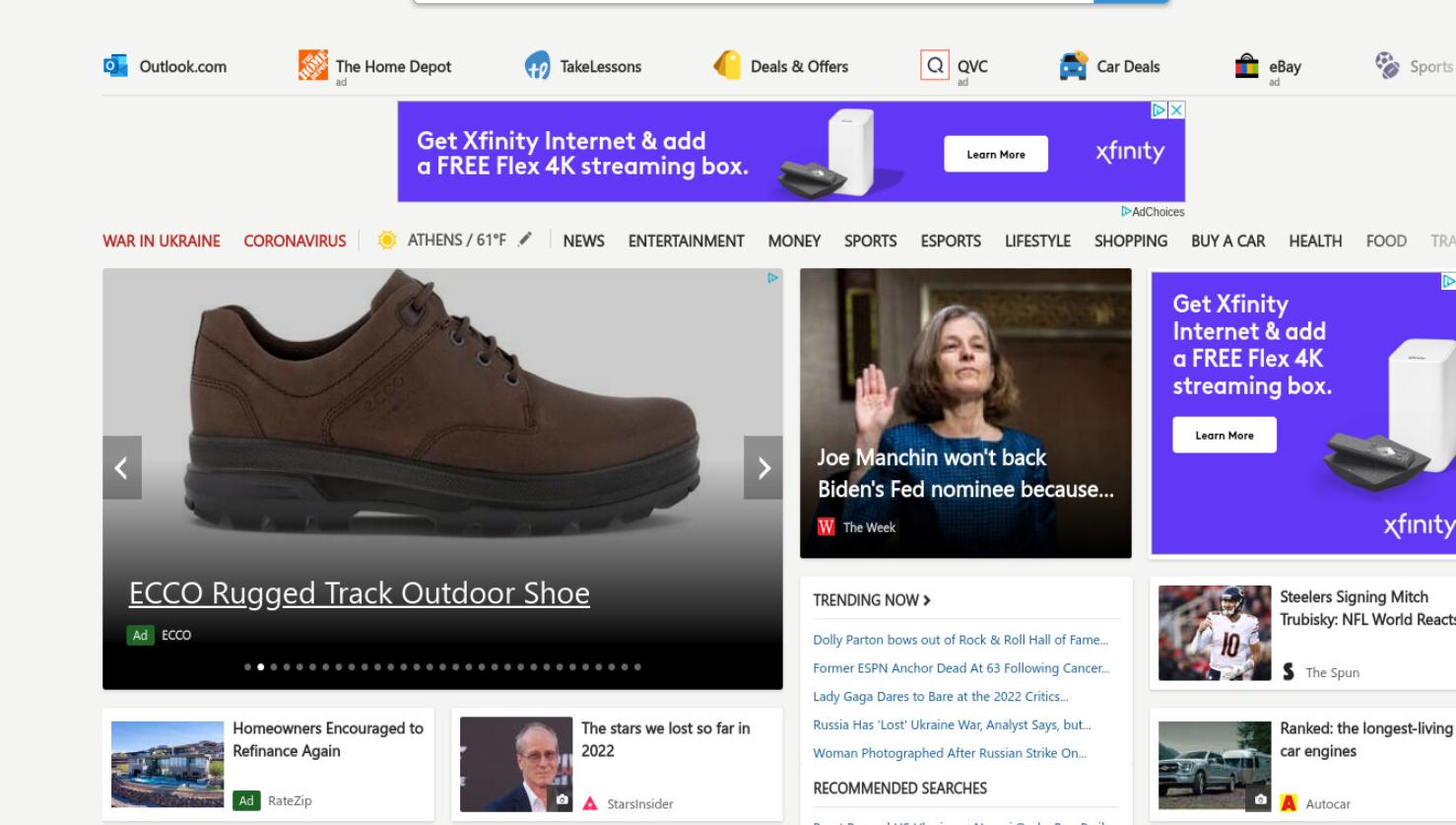Screen dimensions: 1456x825
Task: Click the Autocar logo icon
Action: click(x=1289, y=803)
